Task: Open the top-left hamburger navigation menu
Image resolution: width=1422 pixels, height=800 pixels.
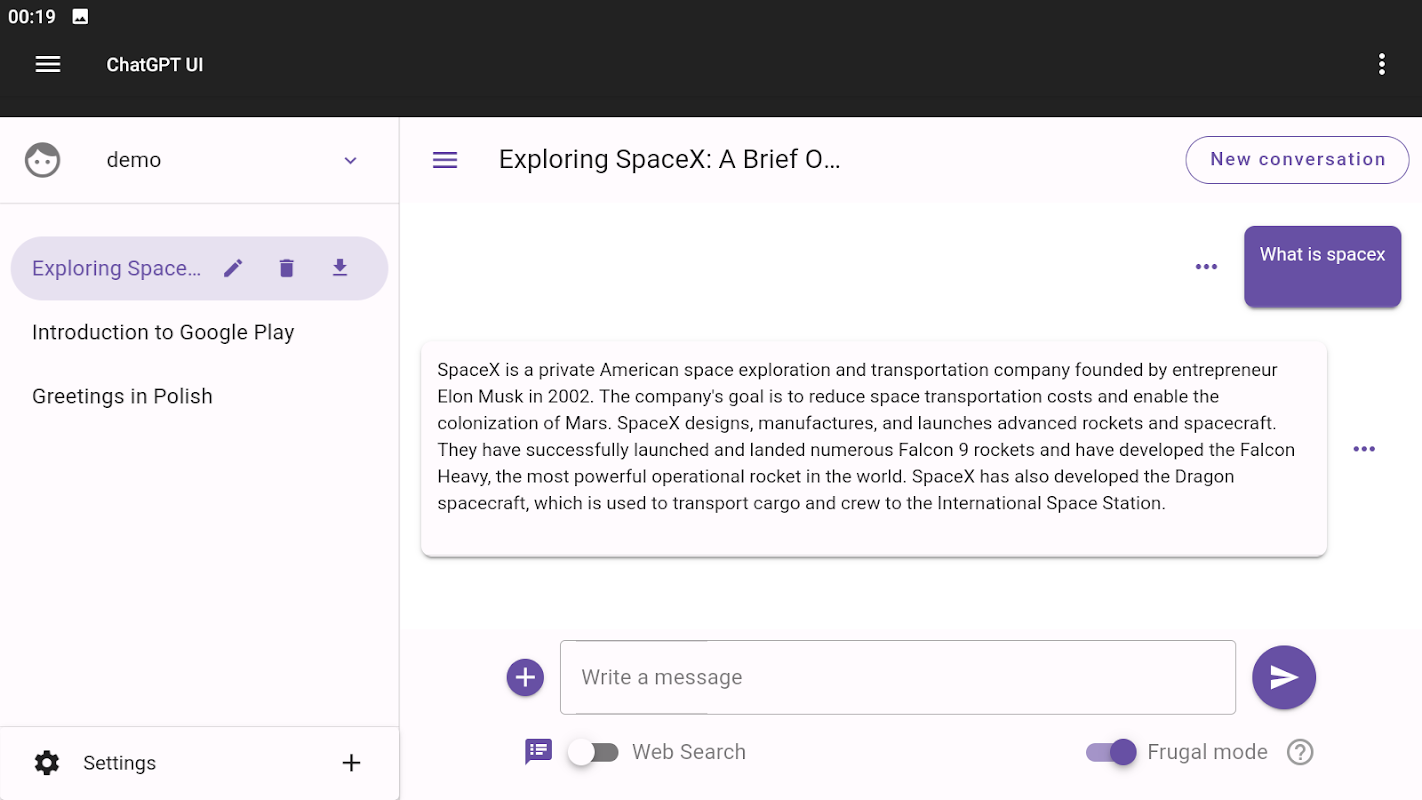Action: (x=48, y=65)
